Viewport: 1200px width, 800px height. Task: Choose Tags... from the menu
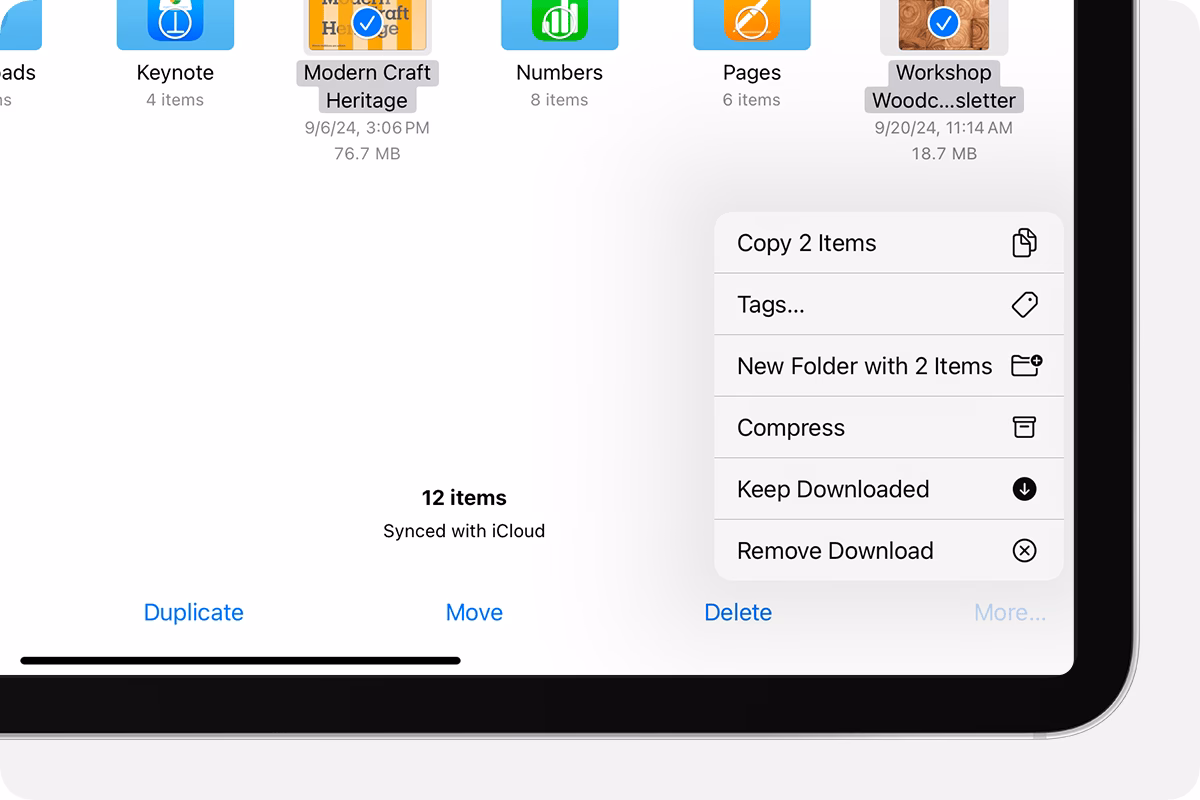889,305
